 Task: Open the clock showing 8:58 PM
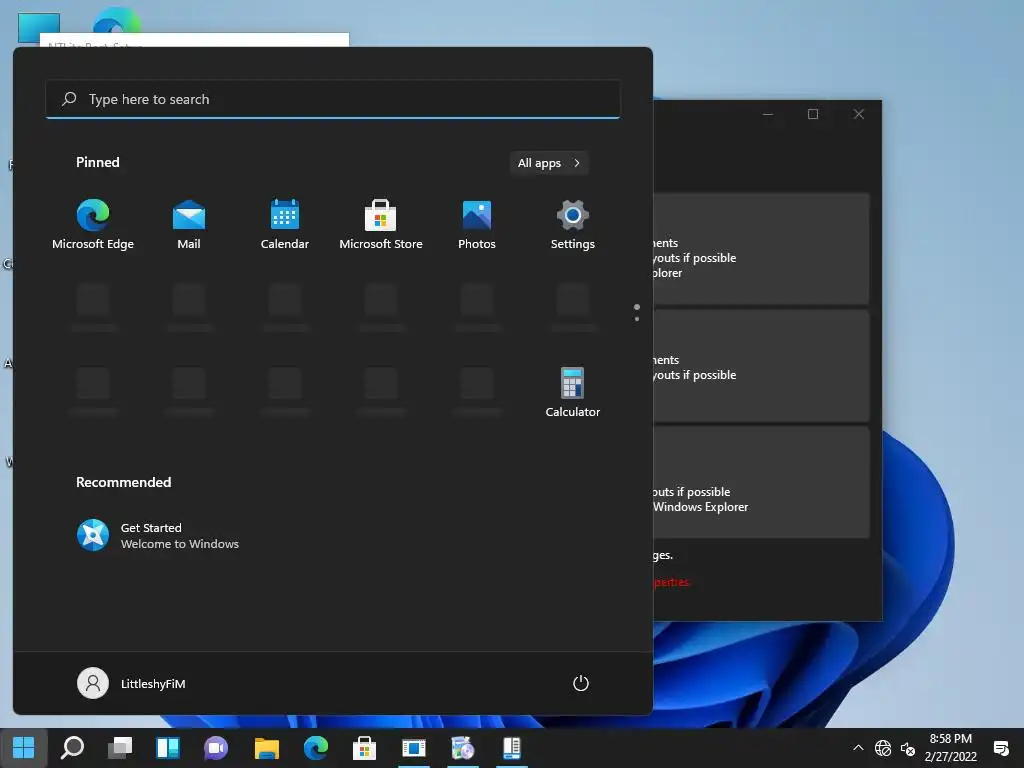pyautogui.click(x=950, y=748)
